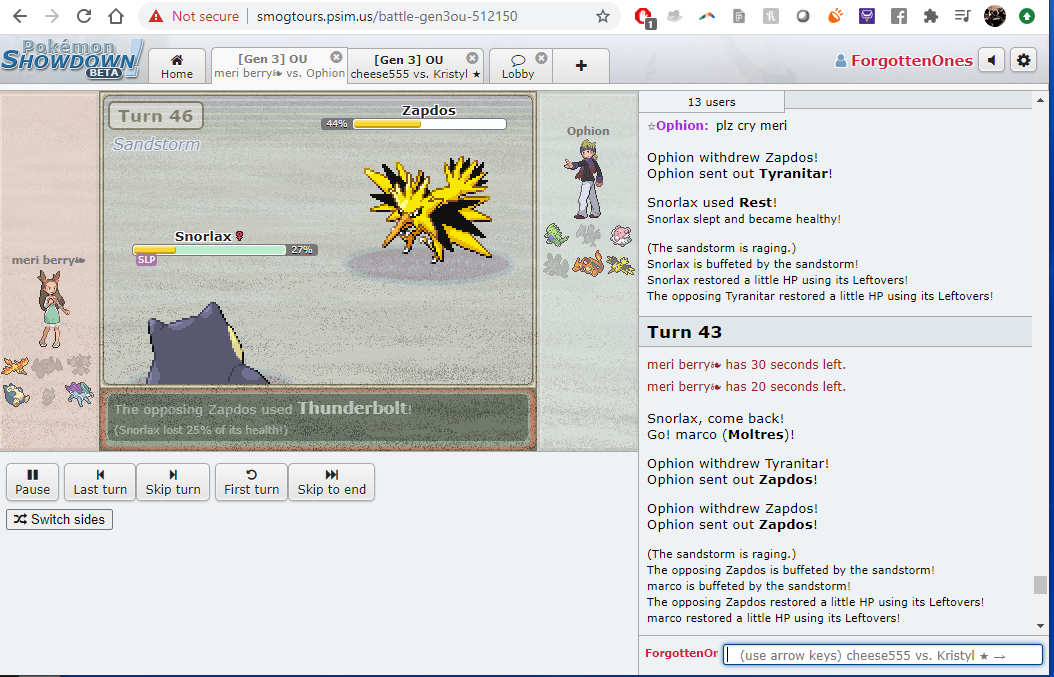Viewport: 1054px width, 677px height.
Task: Open the orange bell extension icon
Action: tap(835, 16)
